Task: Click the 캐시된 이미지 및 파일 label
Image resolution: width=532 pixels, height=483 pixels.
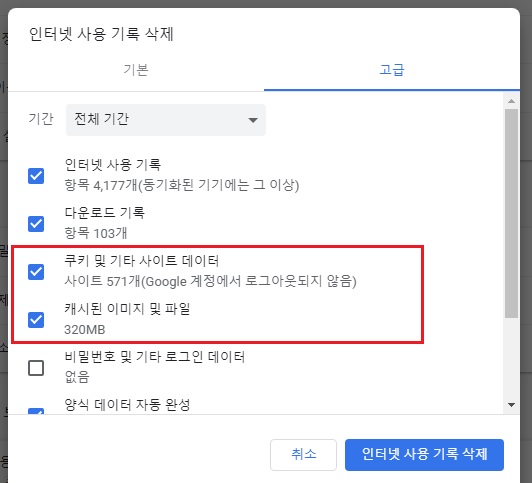Action: pos(127,309)
